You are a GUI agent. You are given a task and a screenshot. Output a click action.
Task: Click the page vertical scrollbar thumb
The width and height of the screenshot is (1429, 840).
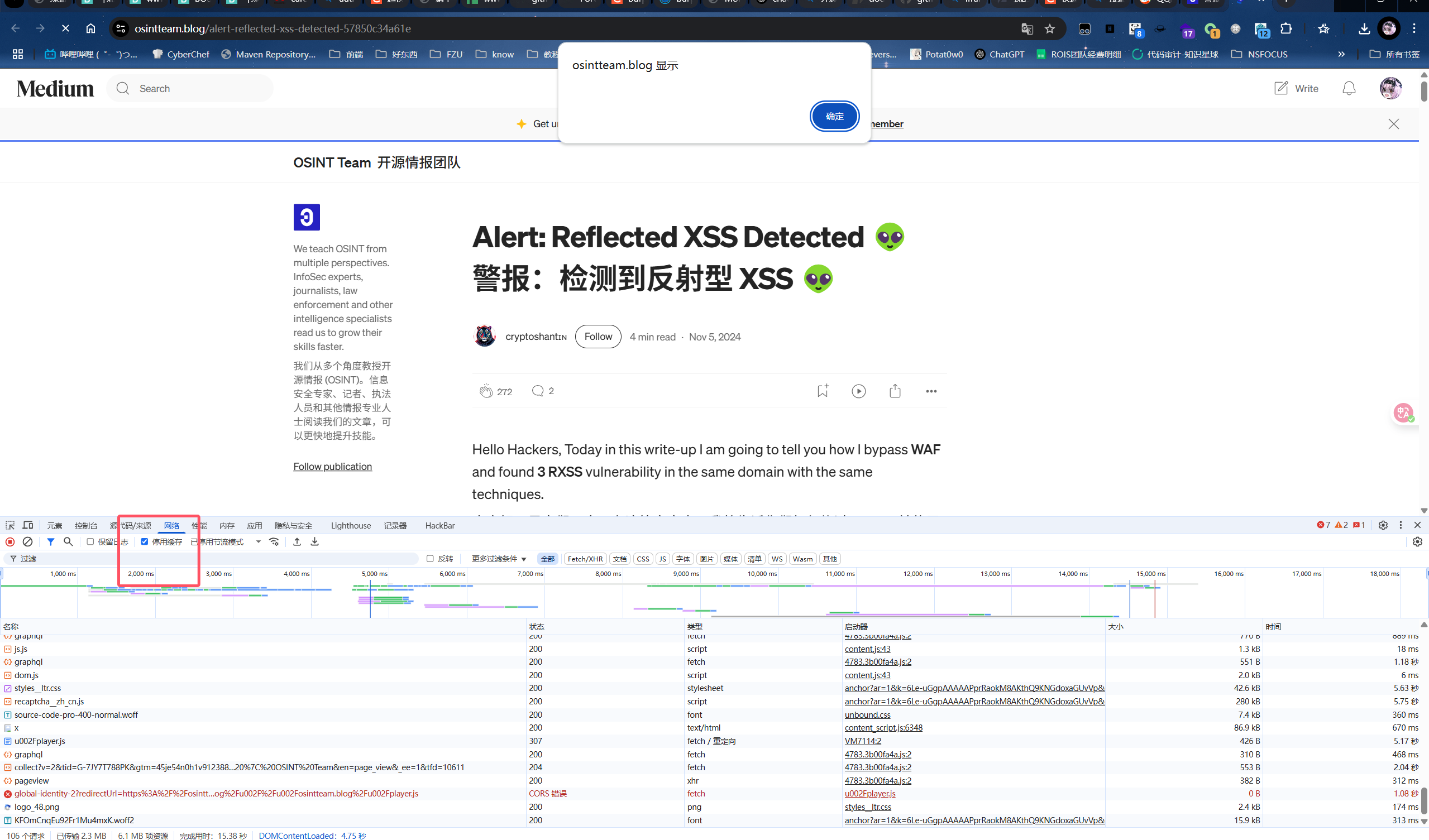tap(1424, 92)
